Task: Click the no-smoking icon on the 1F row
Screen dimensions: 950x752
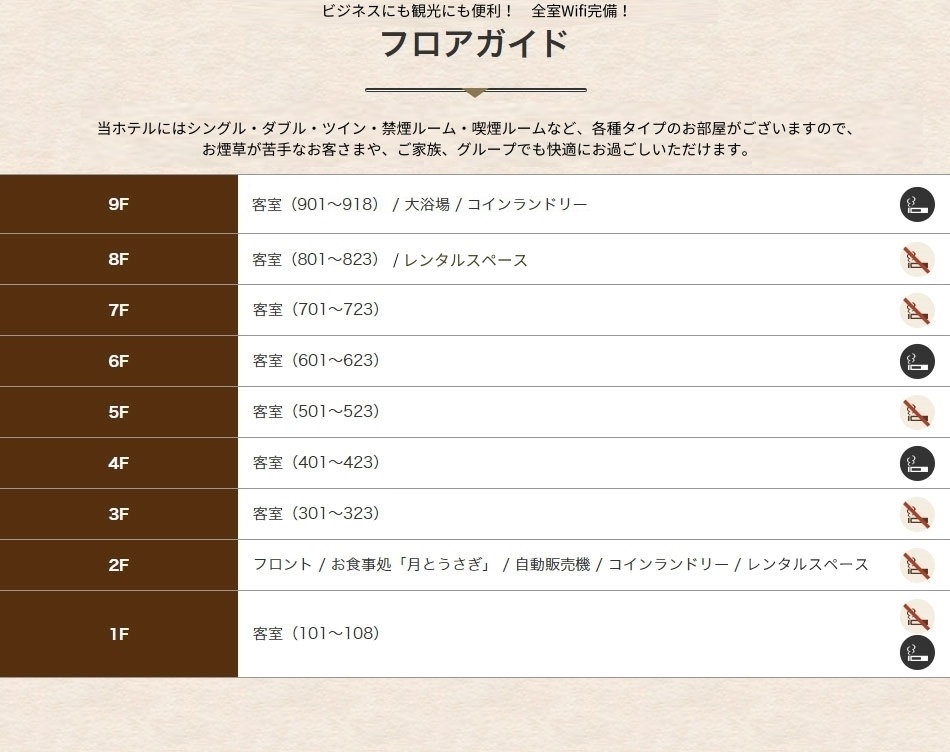Action: pyautogui.click(x=917, y=616)
